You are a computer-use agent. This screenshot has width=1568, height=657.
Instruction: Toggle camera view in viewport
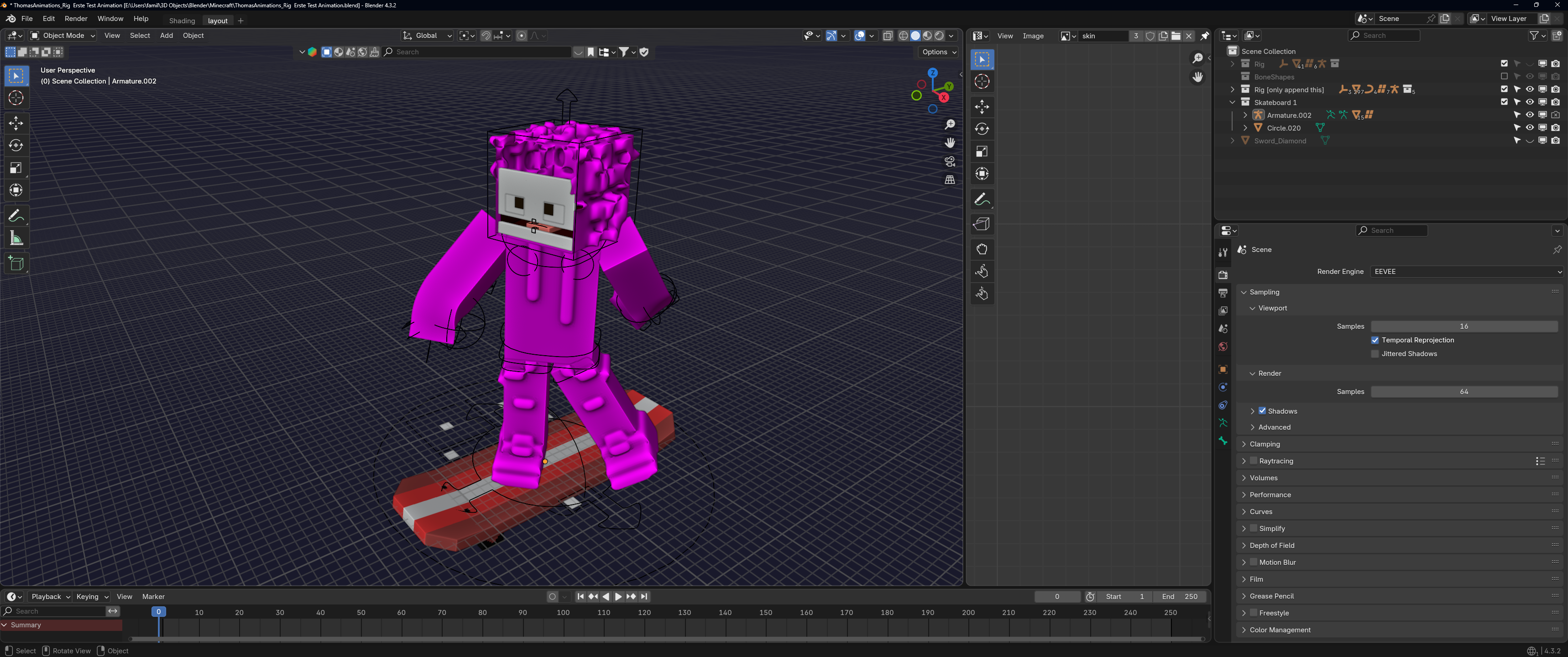coord(950,161)
